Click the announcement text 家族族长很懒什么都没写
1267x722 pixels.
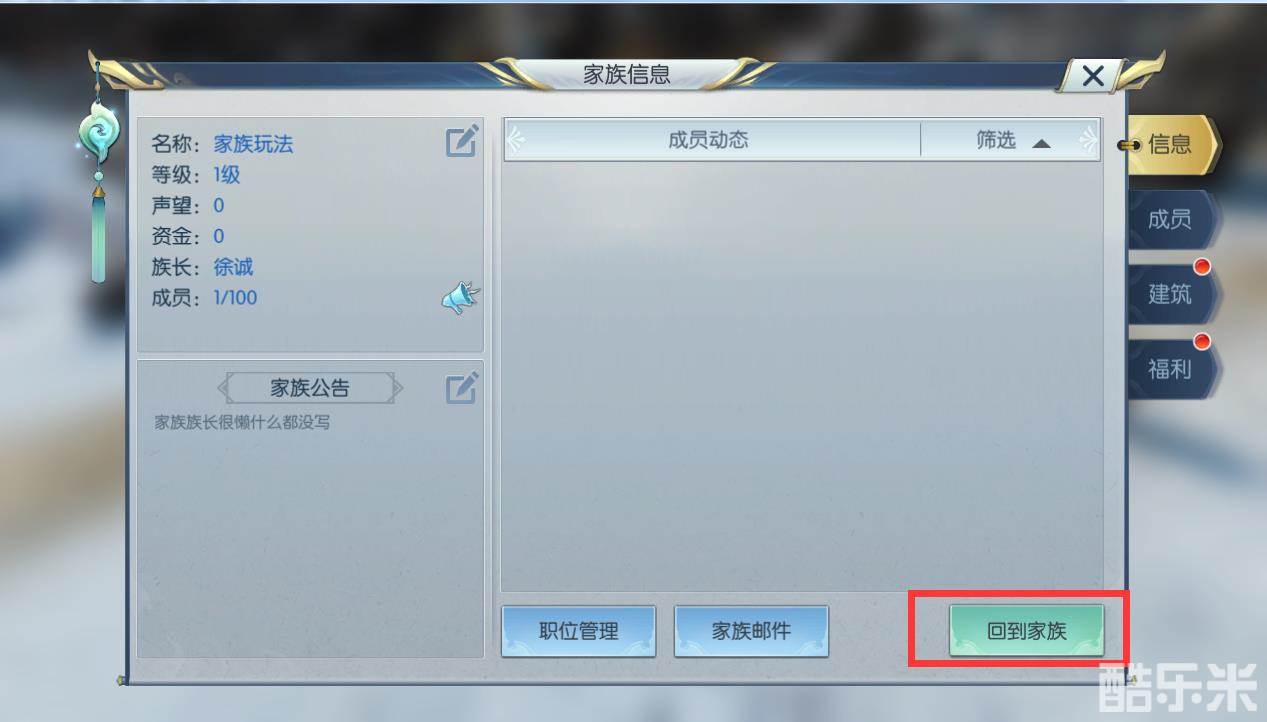tap(242, 422)
